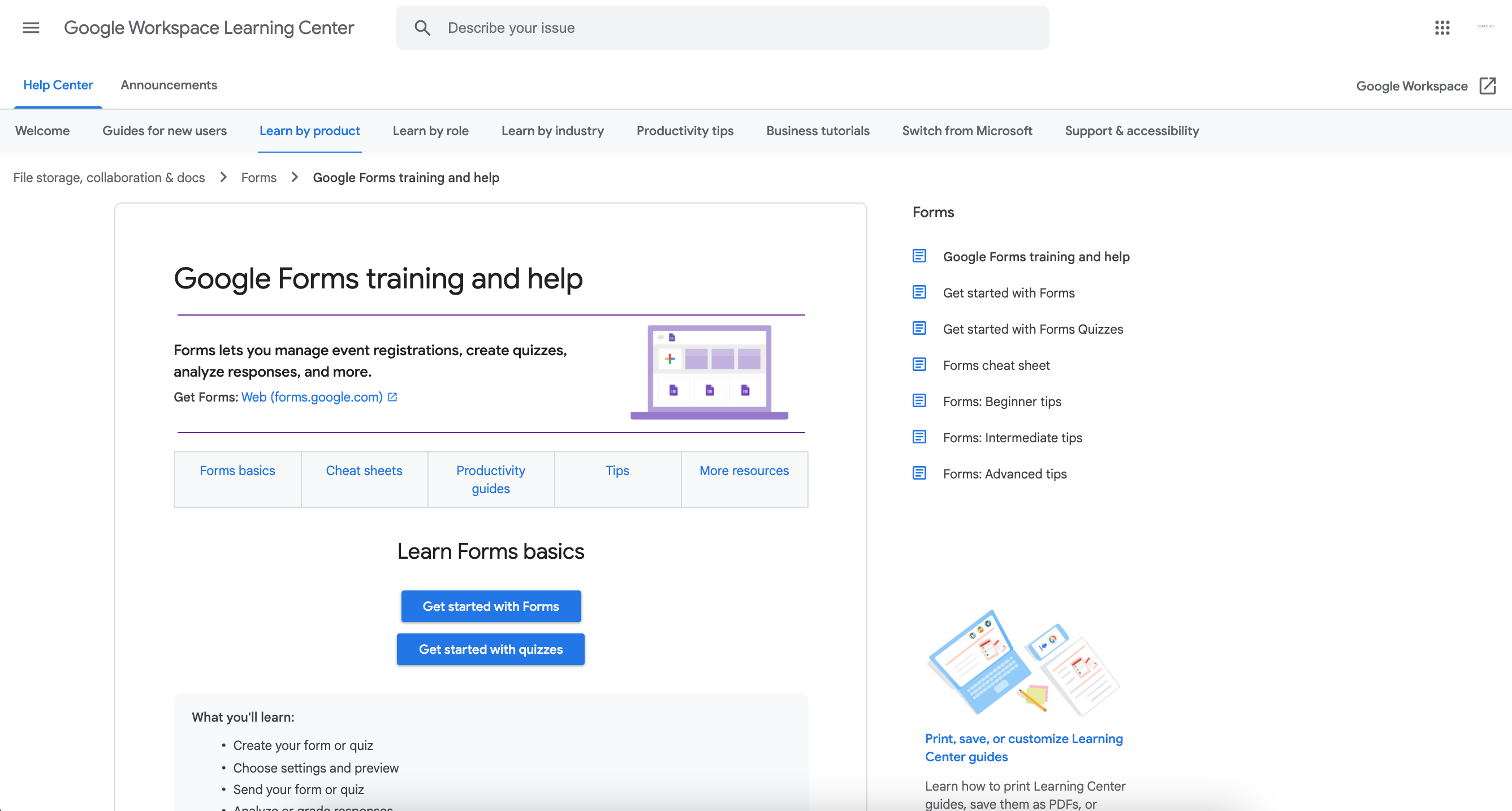Open Forms: Advanced tips sidebar link

[1005, 474]
